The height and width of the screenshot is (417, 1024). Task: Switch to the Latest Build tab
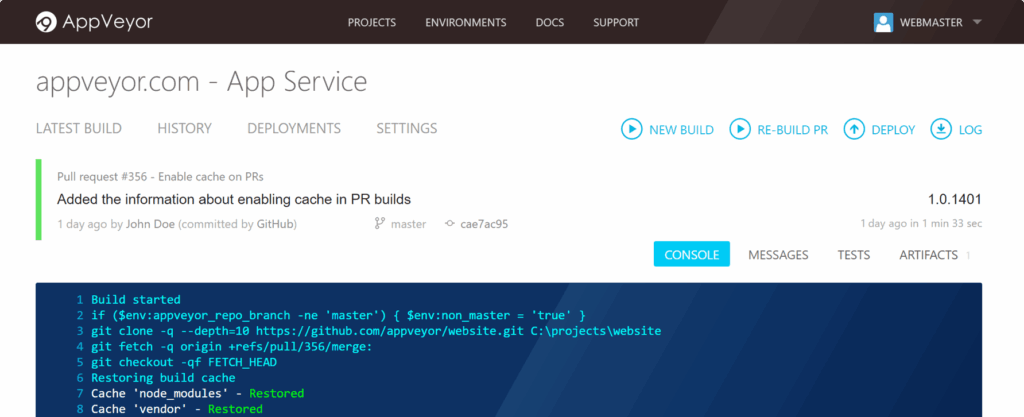(78, 129)
